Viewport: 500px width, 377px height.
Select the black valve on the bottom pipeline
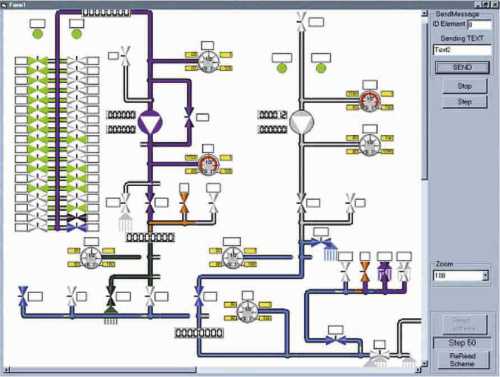point(110,297)
